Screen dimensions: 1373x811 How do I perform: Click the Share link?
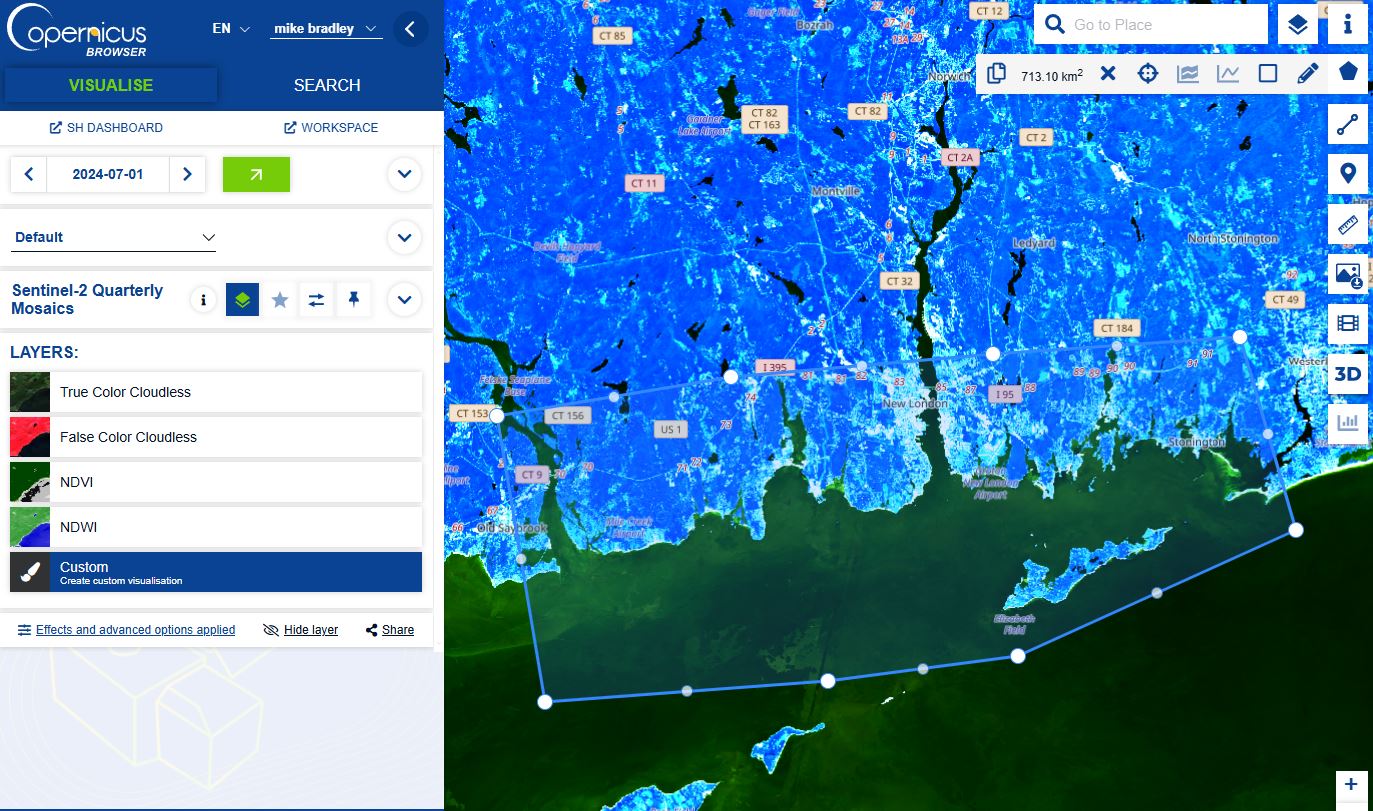(390, 630)
